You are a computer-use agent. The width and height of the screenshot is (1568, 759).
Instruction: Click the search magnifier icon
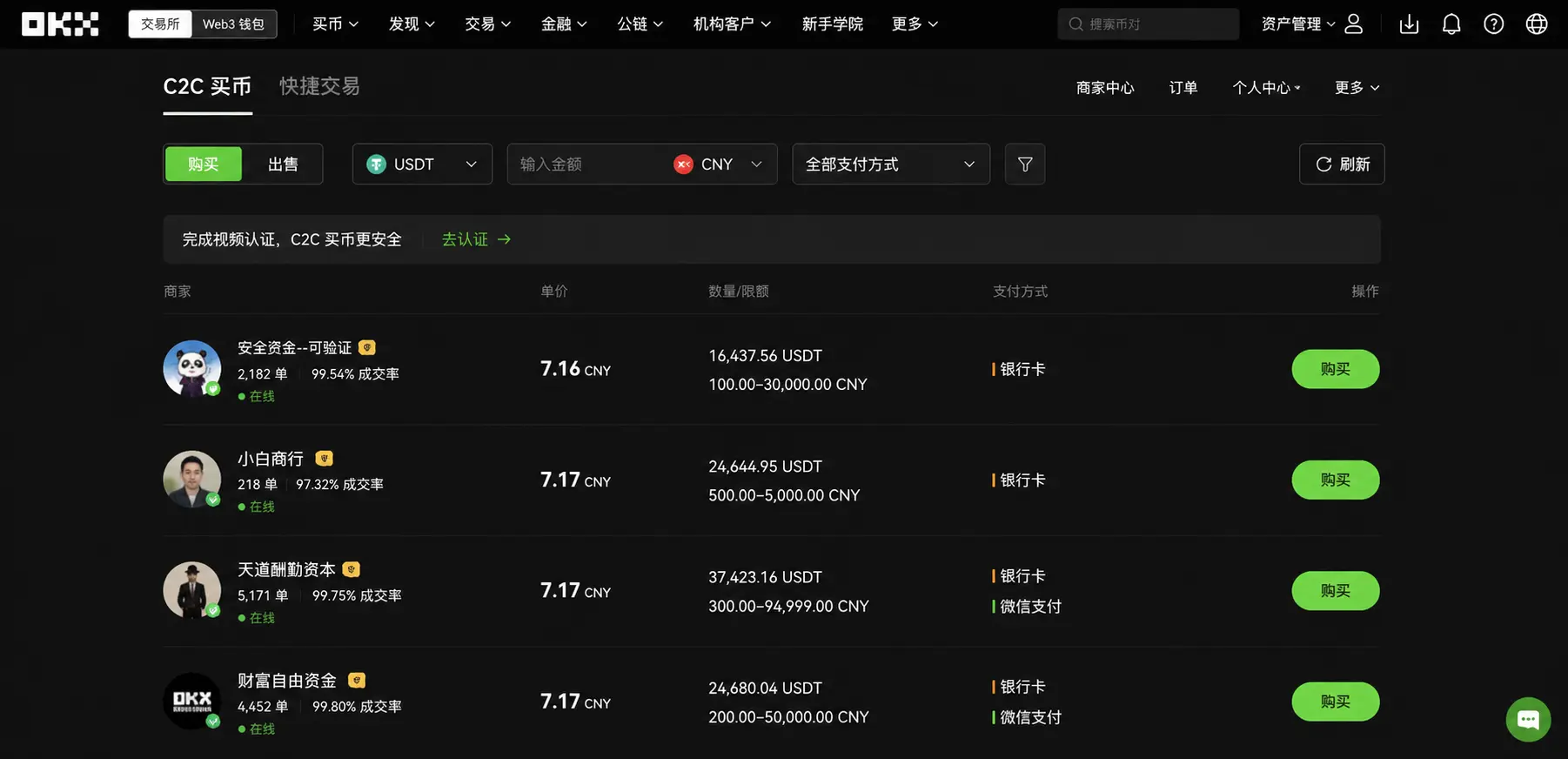point(1076,24)
